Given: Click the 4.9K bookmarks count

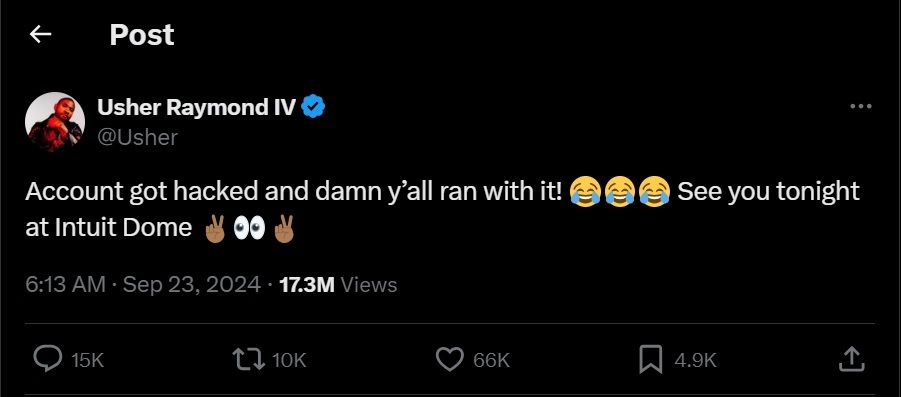Looking at the screenshot, I should (x=695, y=361).
